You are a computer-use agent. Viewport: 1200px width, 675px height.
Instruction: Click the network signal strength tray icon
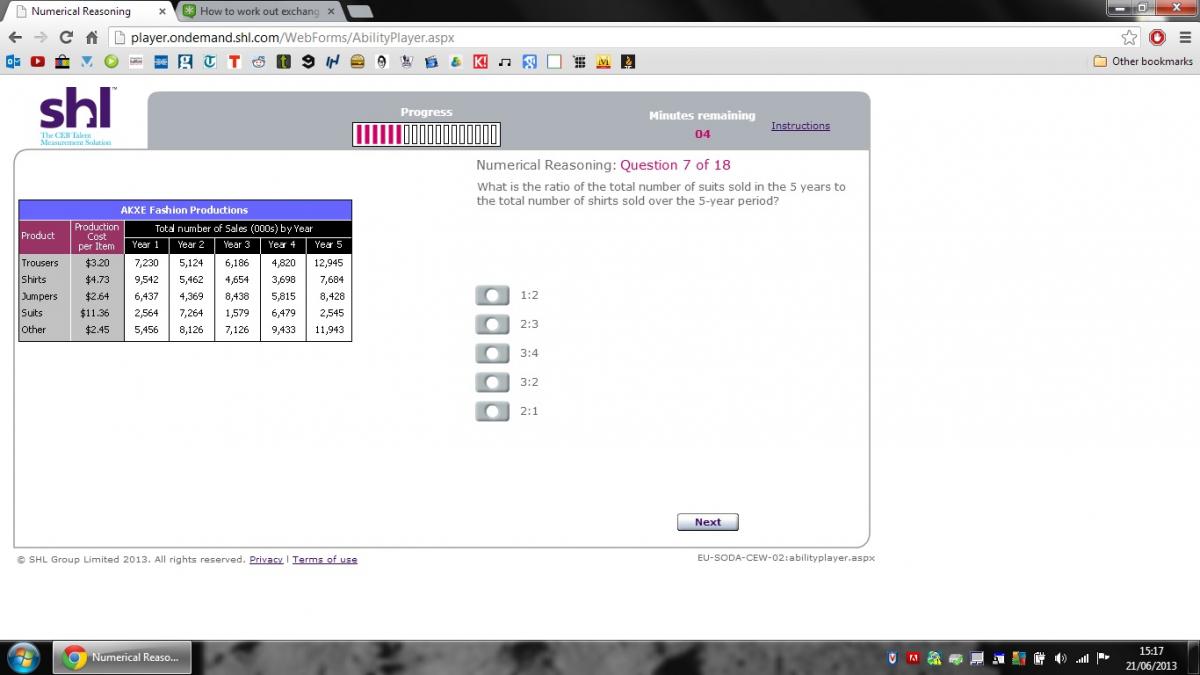[x=1082, y=658]
